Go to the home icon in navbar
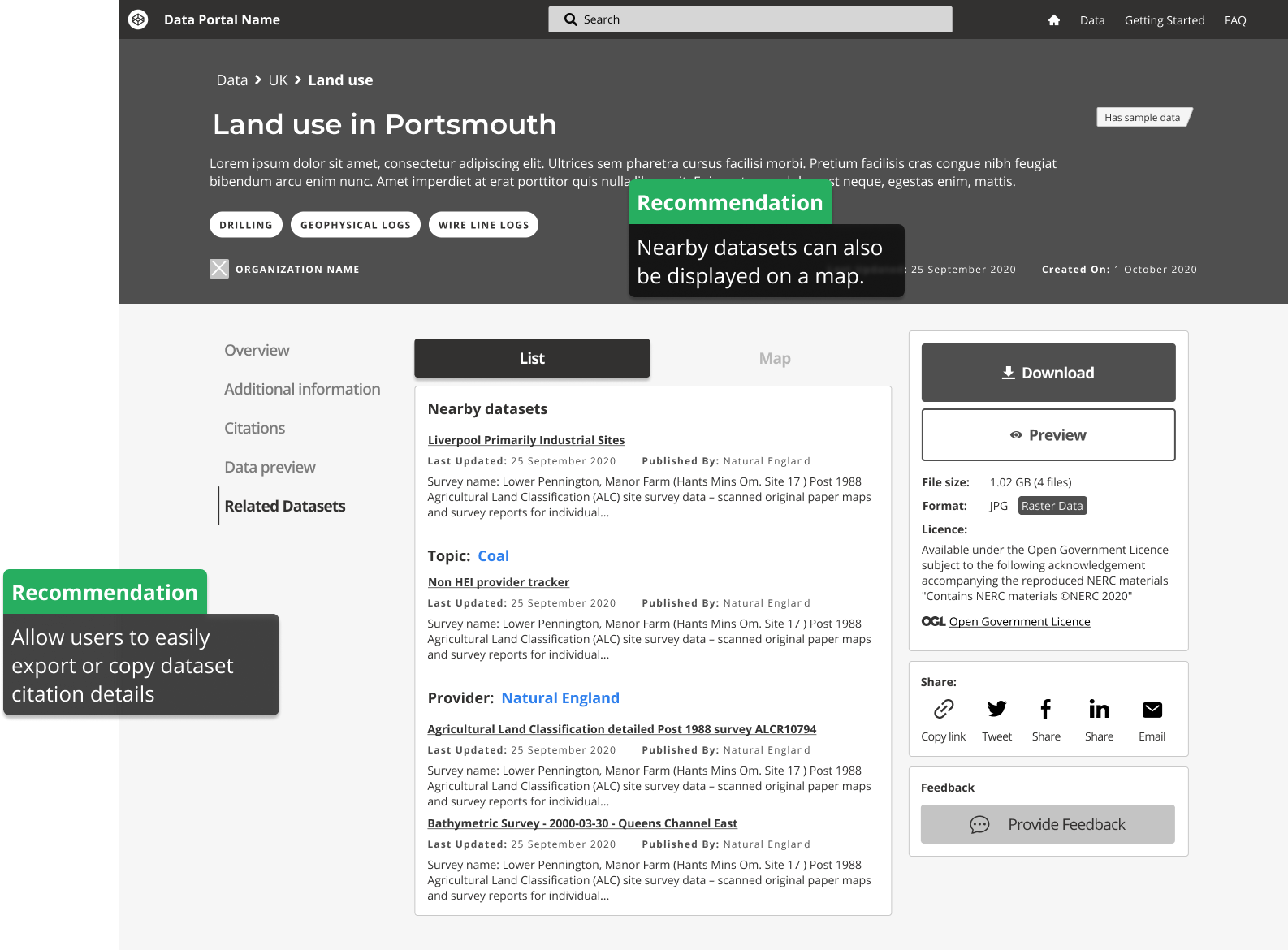This screenshot has width=1288, height=950. tap(1054, 20)
